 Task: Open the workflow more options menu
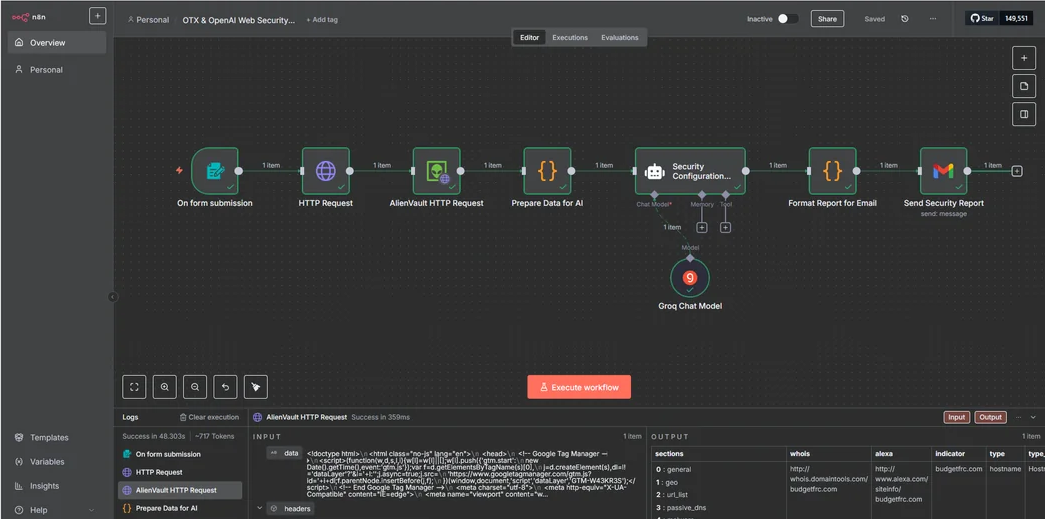(932, 19)
